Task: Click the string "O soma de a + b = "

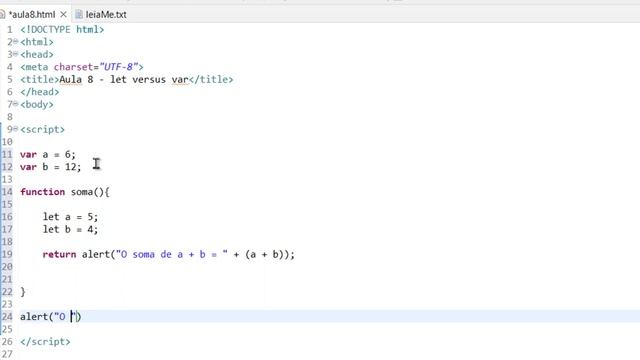Action: click(172, 254)
